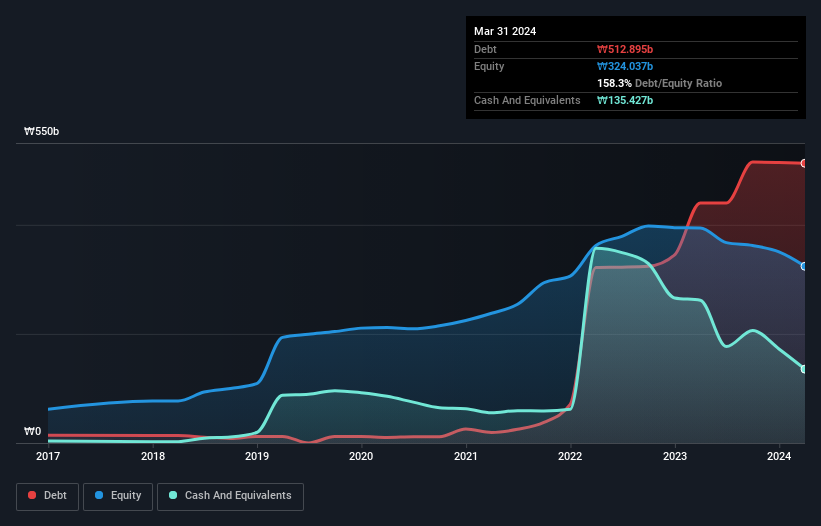
Task: Click the 2021 x-axis label
Action: point(466,456)
